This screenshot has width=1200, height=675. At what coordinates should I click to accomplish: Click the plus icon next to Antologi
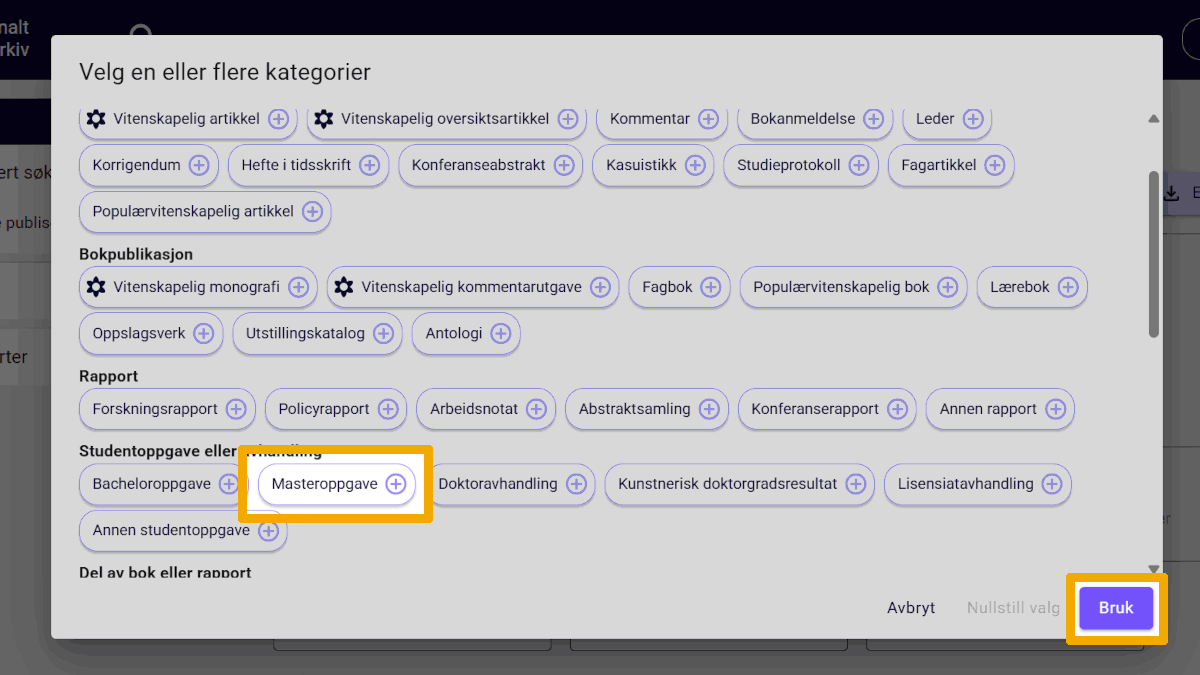500,333
